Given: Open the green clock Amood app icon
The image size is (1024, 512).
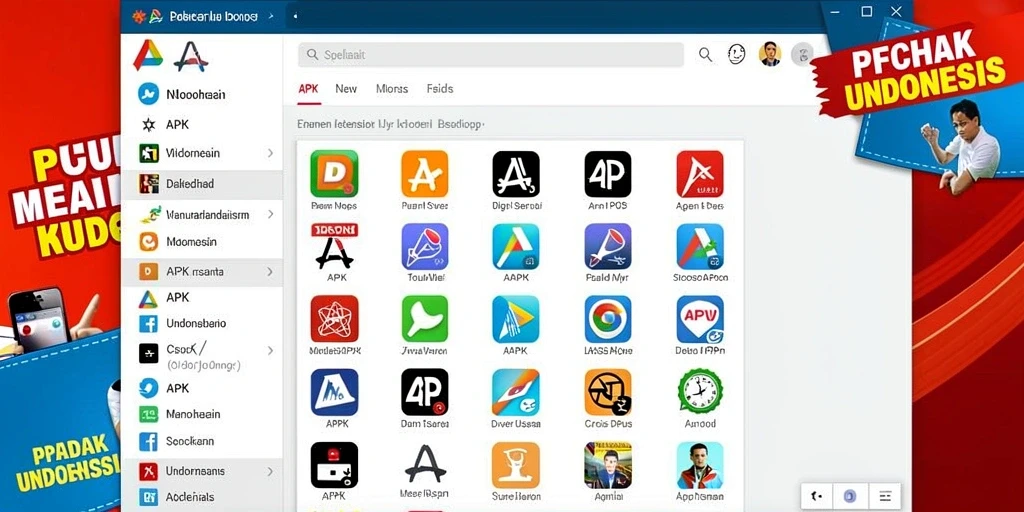Looking at the screenshot, I should pos(699,392).
